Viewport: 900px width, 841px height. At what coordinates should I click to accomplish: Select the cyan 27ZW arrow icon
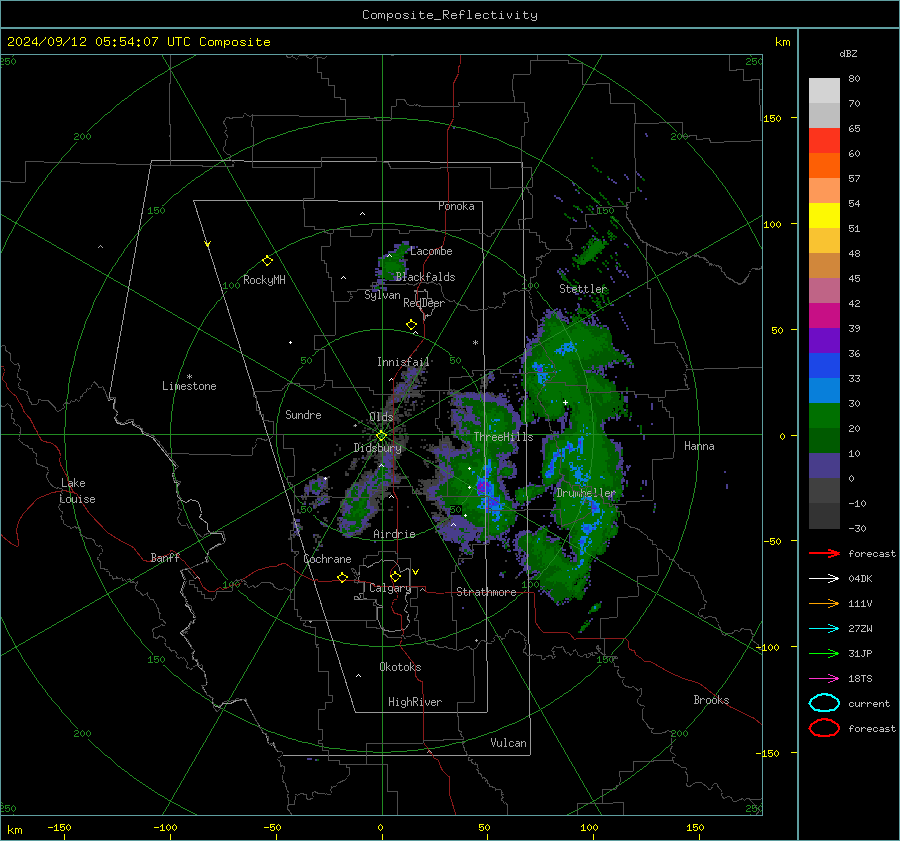(824, 629)
